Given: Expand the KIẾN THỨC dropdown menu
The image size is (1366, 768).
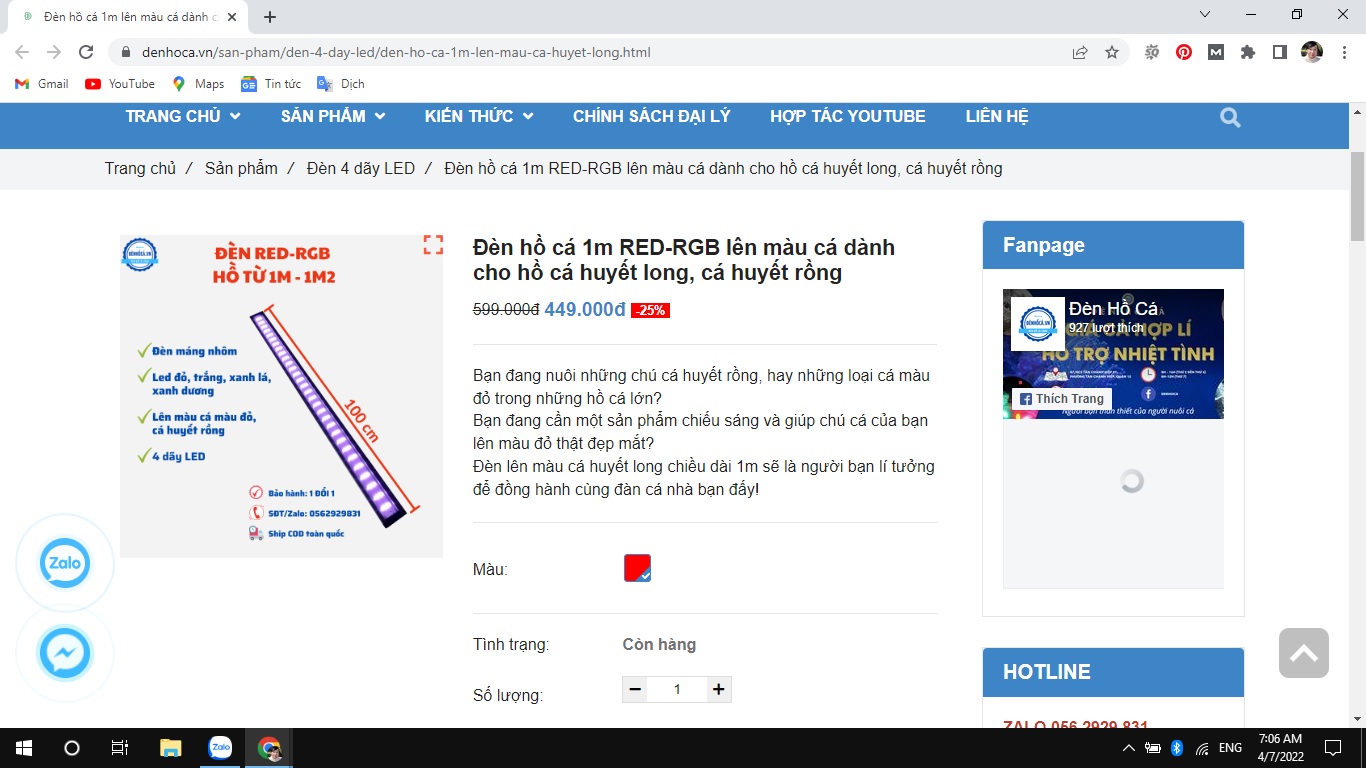Looking at the screenshot, I should tap(478, 116).
